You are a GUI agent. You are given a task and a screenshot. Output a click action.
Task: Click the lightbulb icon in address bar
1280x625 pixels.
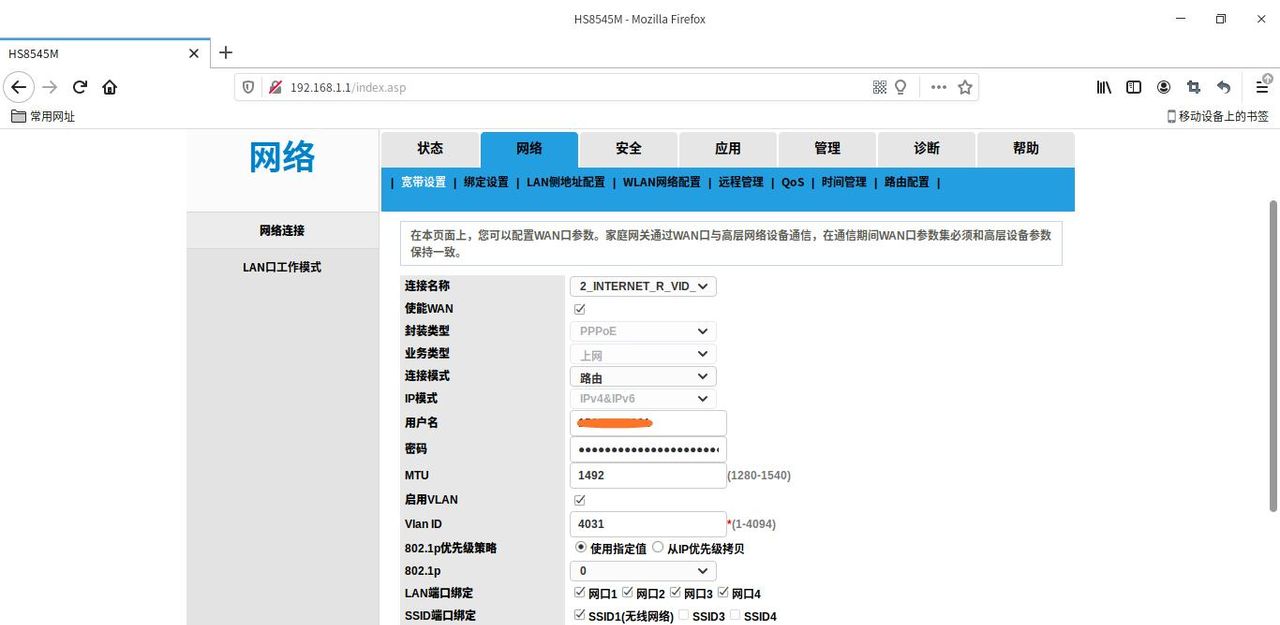pos(900,87)
